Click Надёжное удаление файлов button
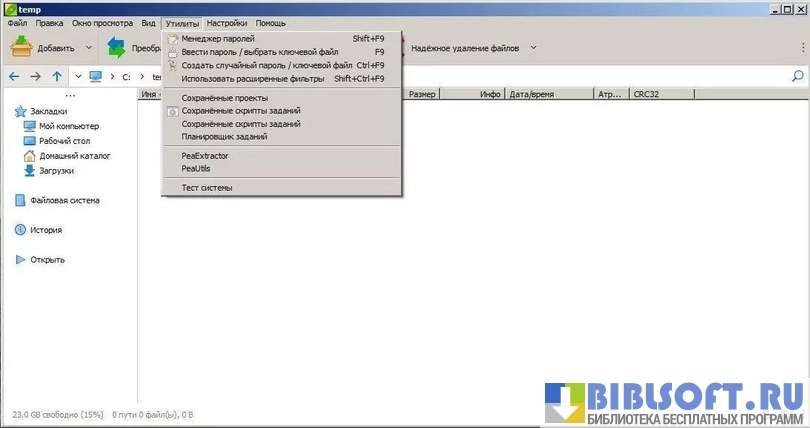 coord(464,47)
